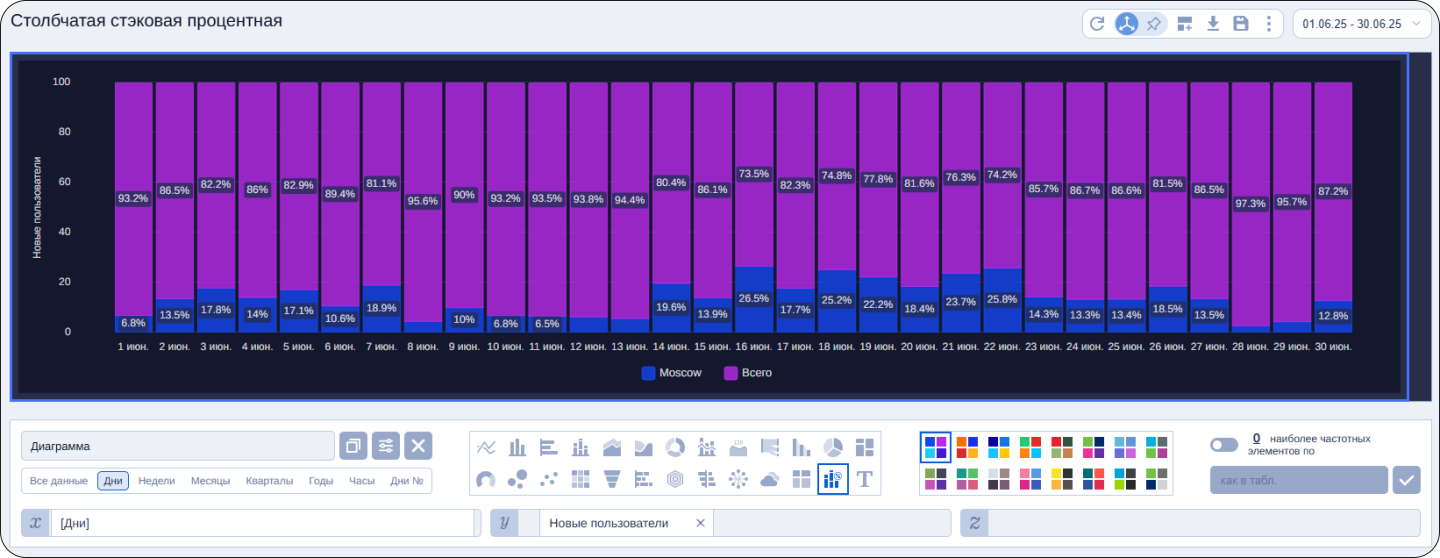Open the chart settings sliders button
This screenshot has height=558, width=1440.
pyautogui.click(x=386, y=446)
